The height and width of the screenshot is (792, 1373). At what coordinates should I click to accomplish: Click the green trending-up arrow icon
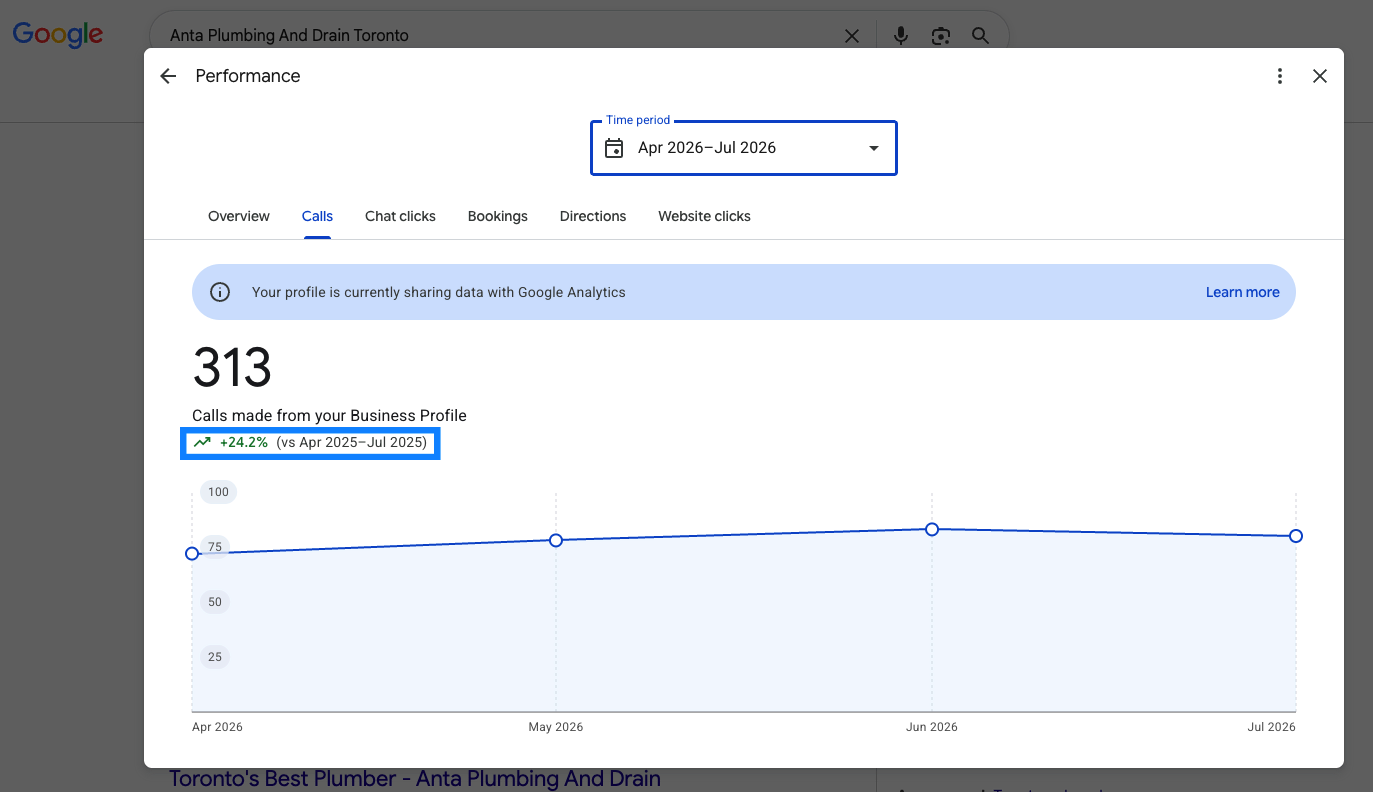point(202,442)
